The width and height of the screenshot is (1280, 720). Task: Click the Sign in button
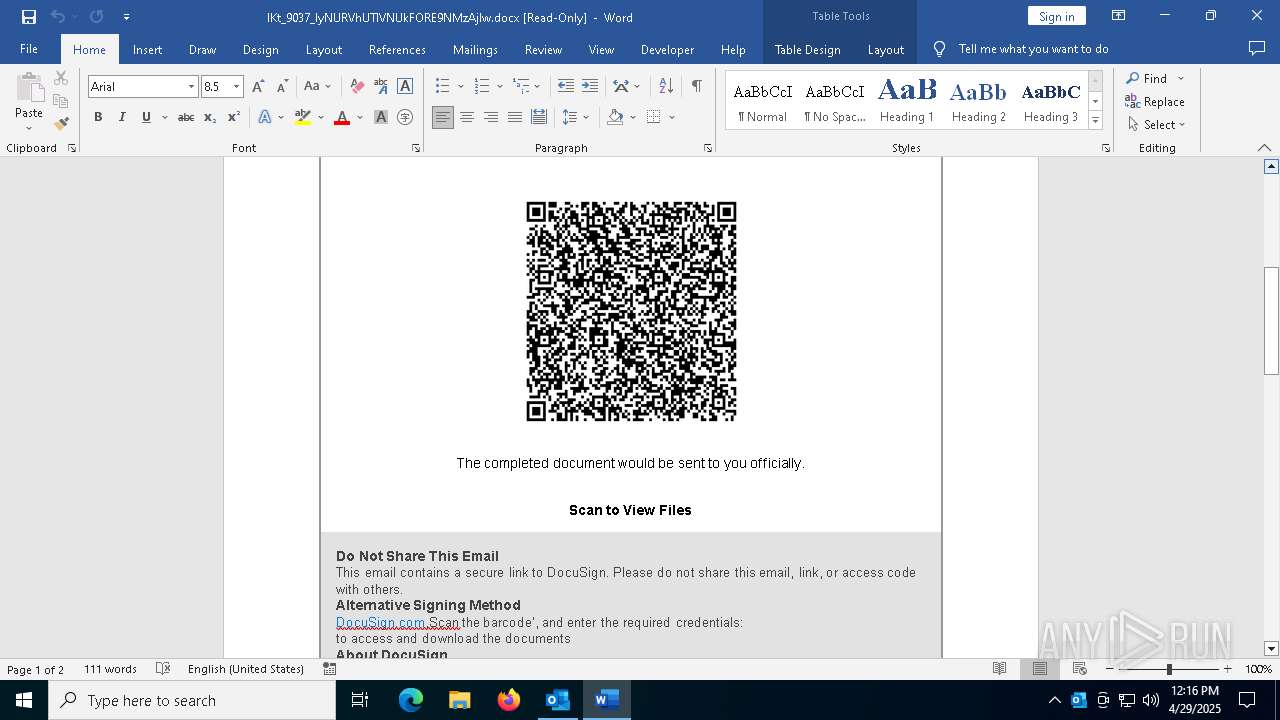tap(1056, 16)
